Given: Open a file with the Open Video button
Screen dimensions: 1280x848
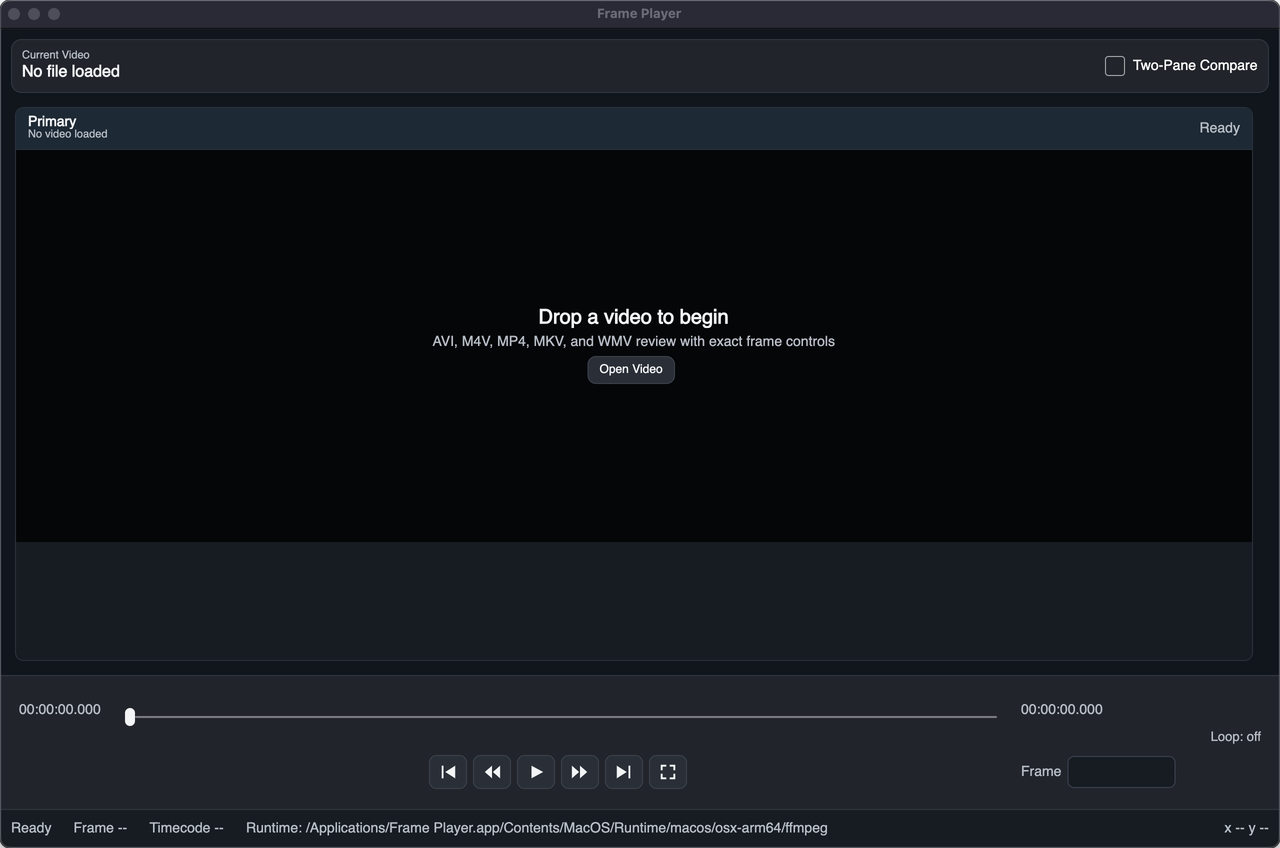Looking at the screenshot, I should click(631, 369).
